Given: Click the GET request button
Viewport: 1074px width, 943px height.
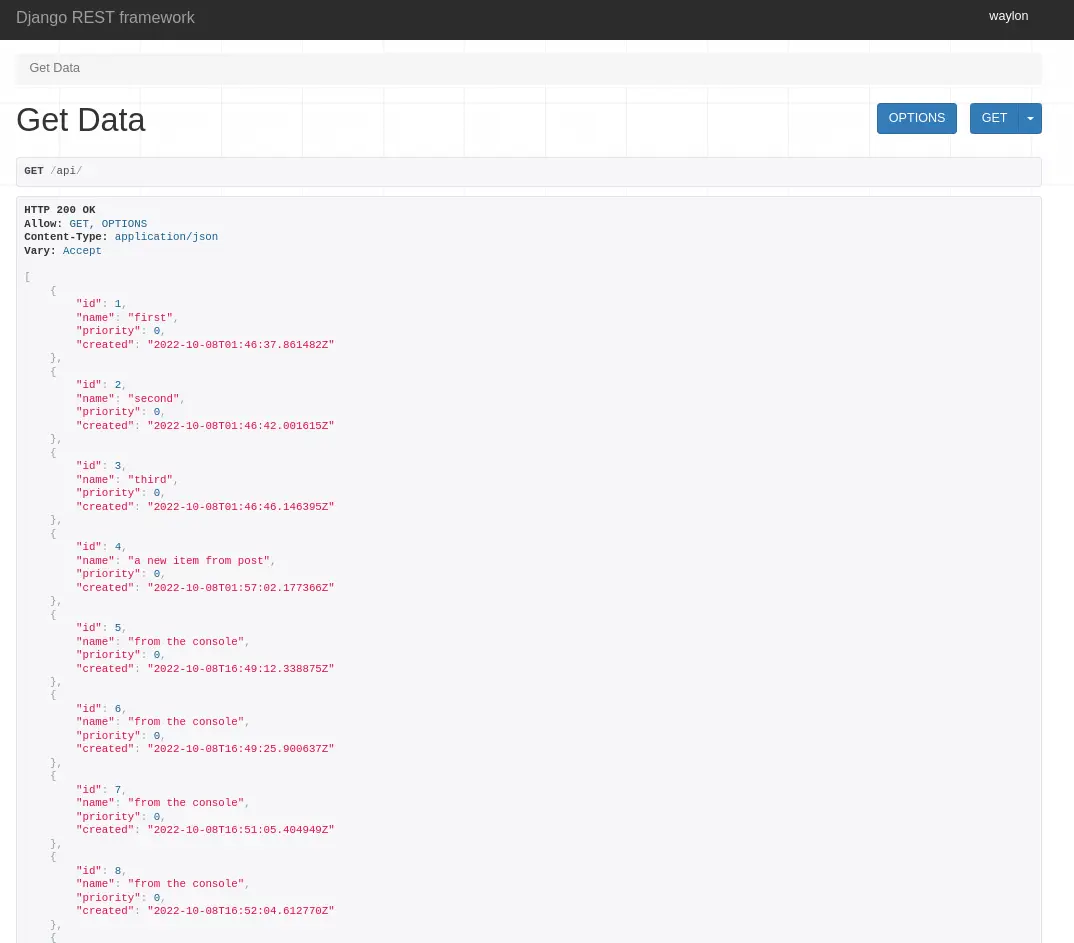Looking at the screenshot, I should click(994, 118).
